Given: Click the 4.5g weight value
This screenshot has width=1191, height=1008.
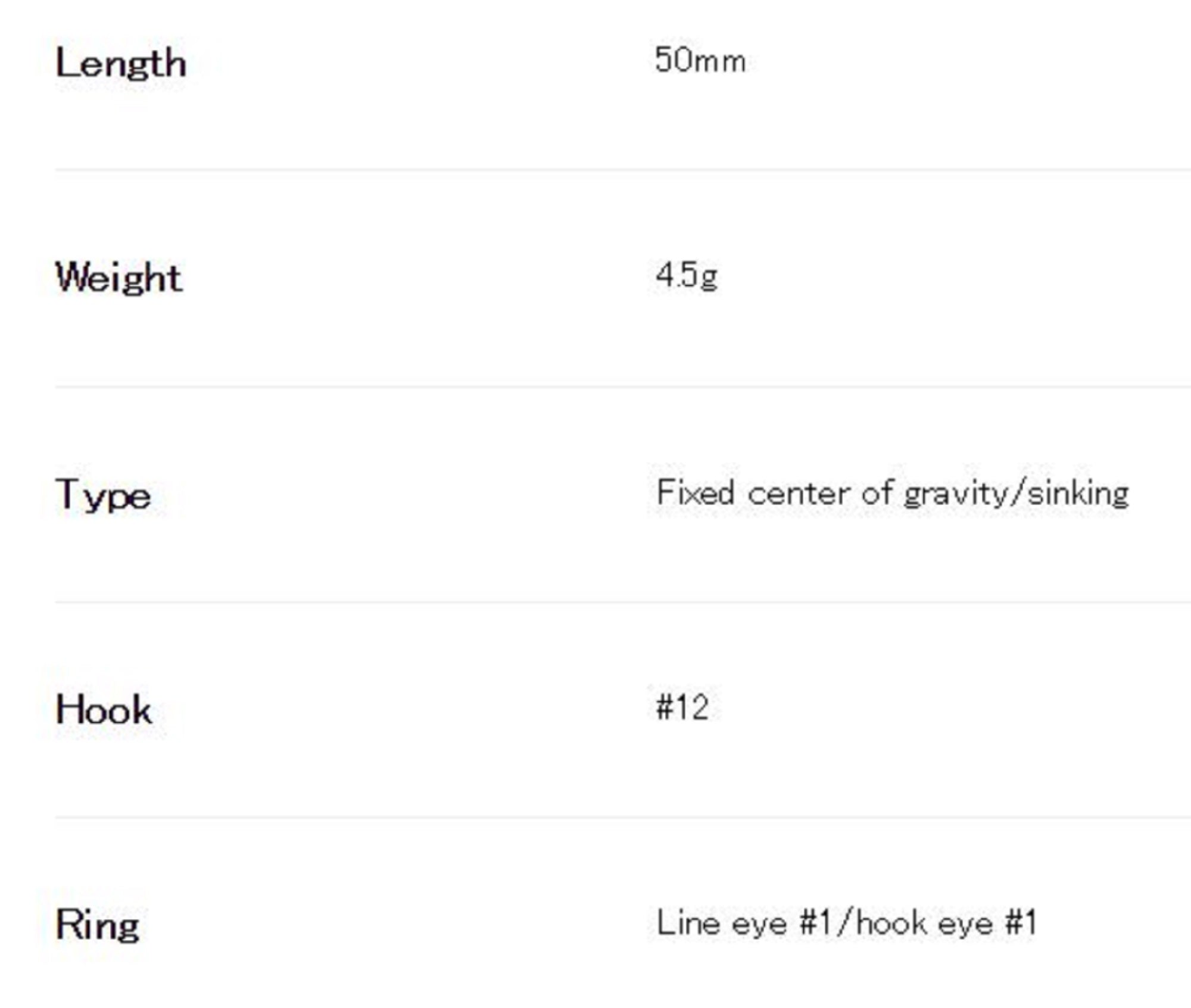Looking at the screenshot, I should click(x=687, y=276).
